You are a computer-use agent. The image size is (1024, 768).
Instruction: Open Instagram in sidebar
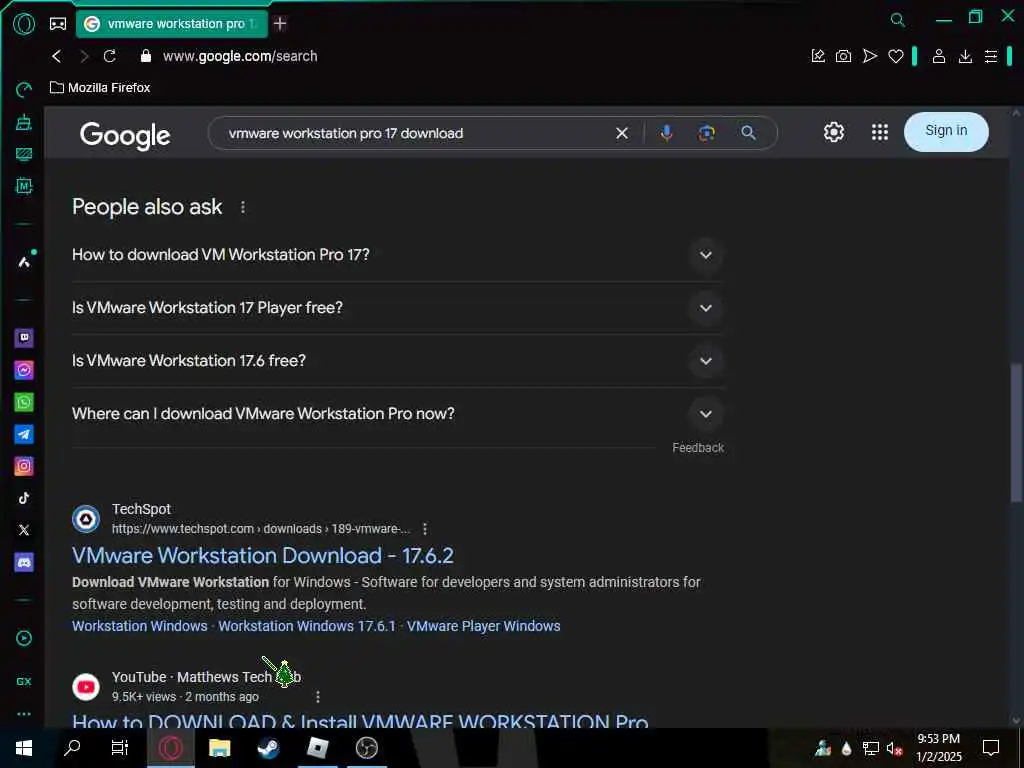[24, 466]
